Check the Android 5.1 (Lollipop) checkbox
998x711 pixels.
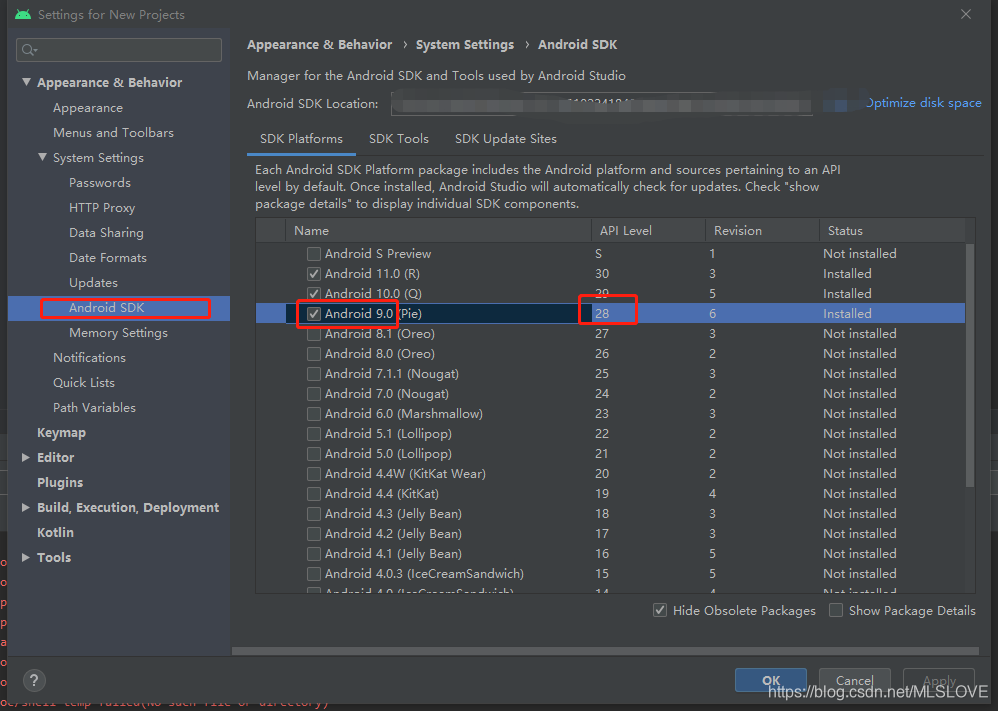314,434
